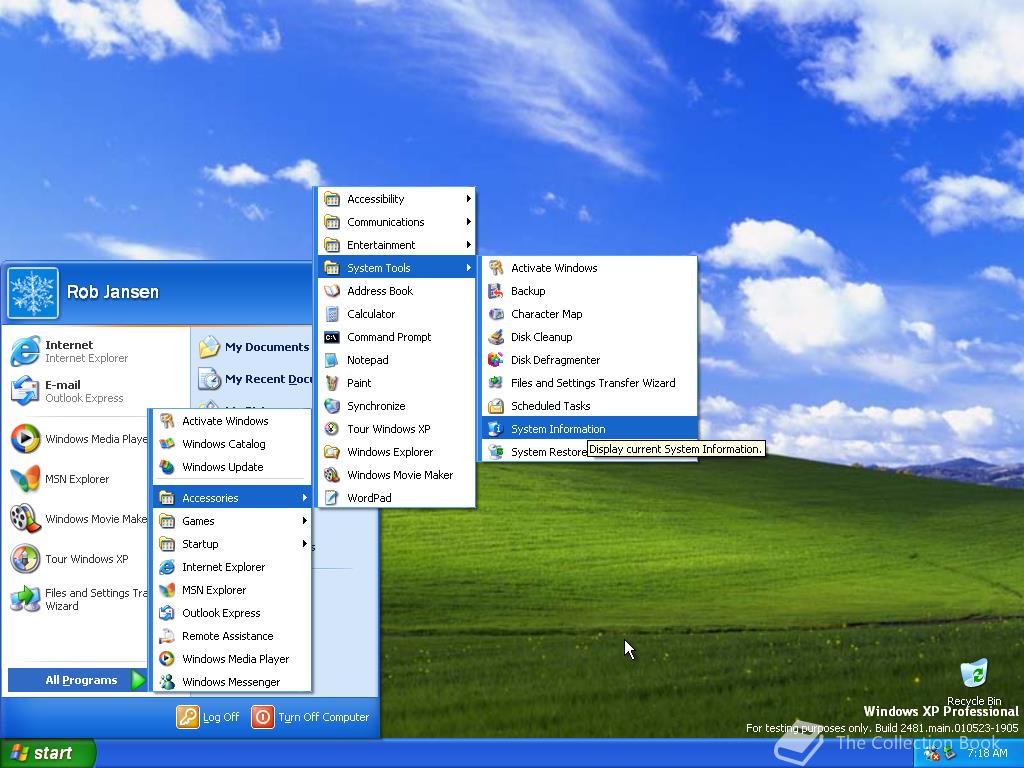Expand the Communications submenu

pyautogui.click(x=396, y=222)
